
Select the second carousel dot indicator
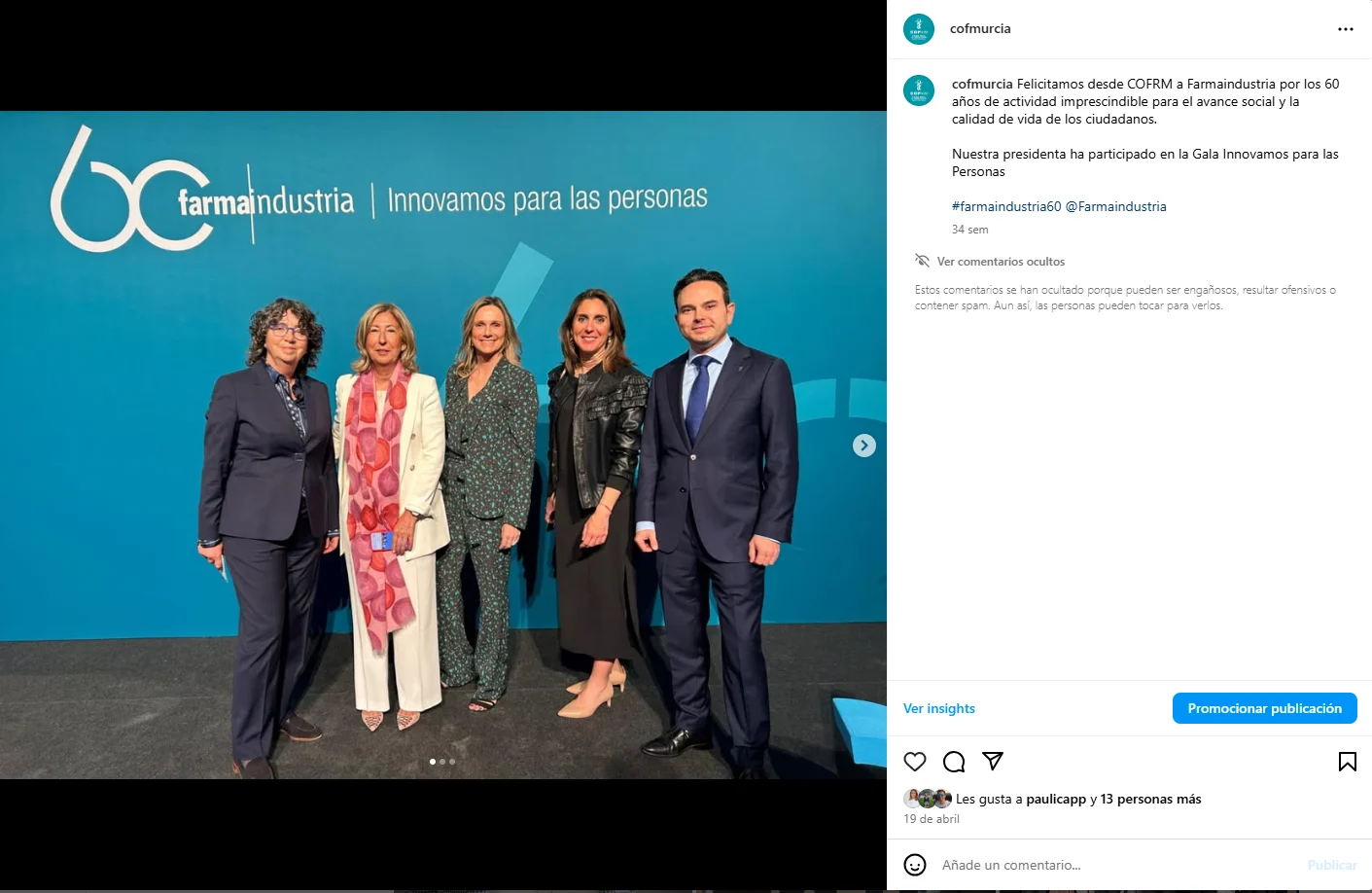(x=442, y=762)
